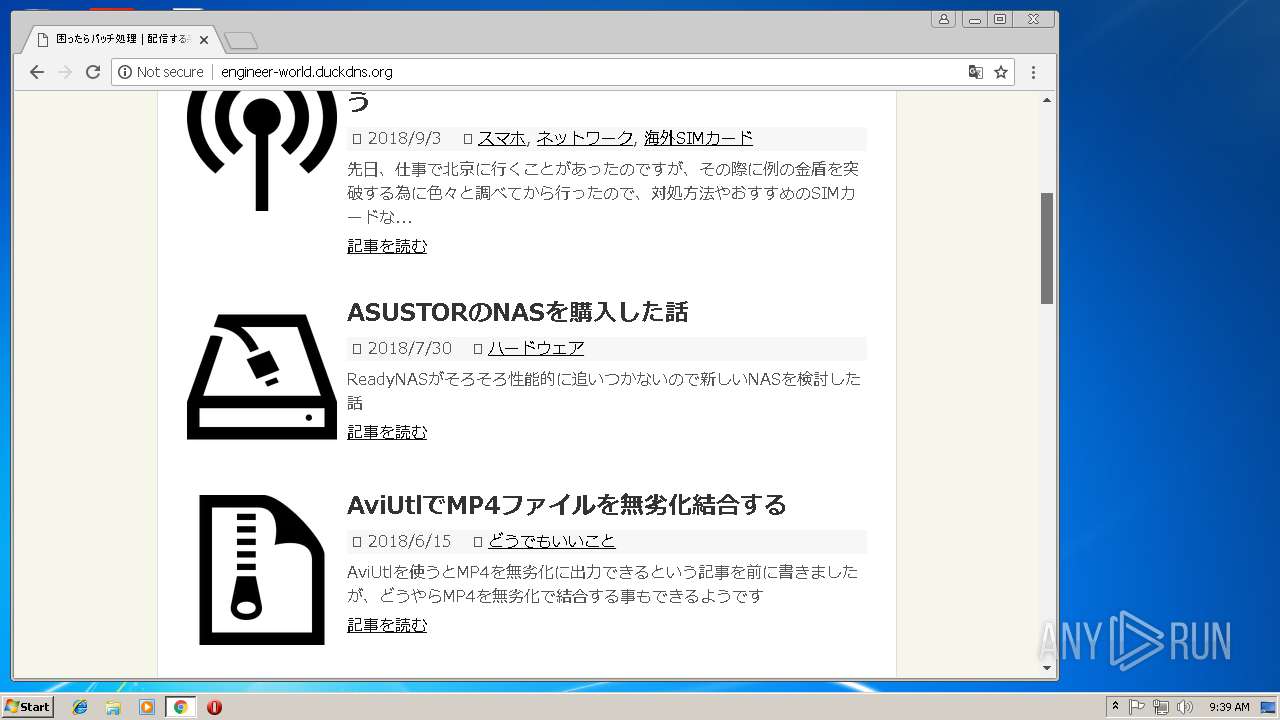Open a new tab

coord(241,40)
